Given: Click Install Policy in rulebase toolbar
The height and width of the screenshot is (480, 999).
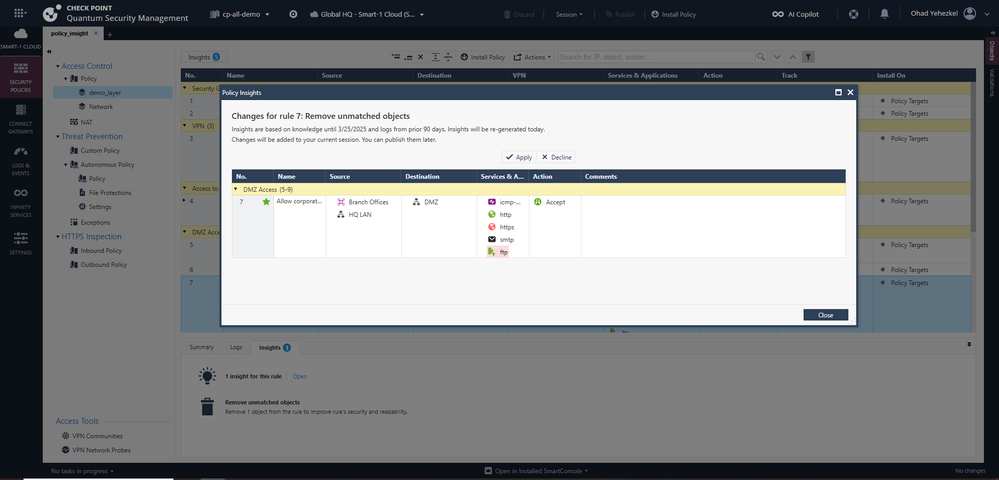Looking at the screenshot, I should [483, 57].
